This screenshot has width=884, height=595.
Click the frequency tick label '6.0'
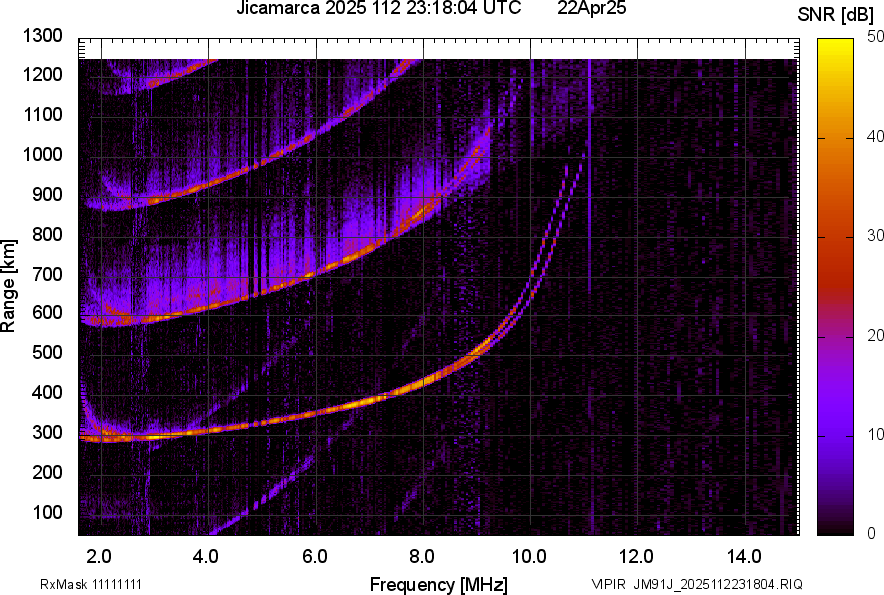point(315,557)
